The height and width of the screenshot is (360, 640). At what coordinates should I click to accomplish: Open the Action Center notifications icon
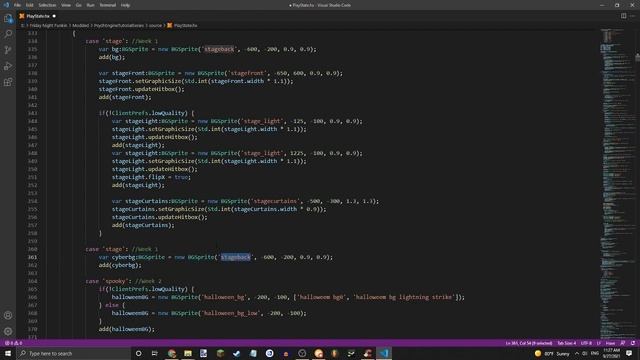click(629, 353)
